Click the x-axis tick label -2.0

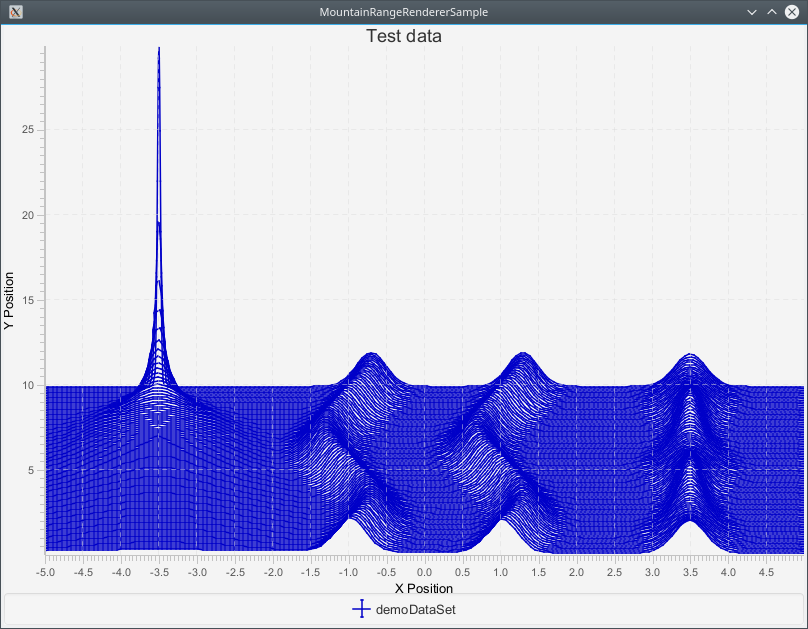273,572
